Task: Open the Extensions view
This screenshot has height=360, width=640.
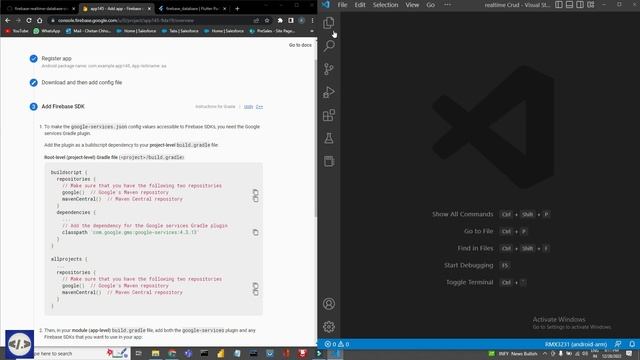Action: click(x=329, y=115)
